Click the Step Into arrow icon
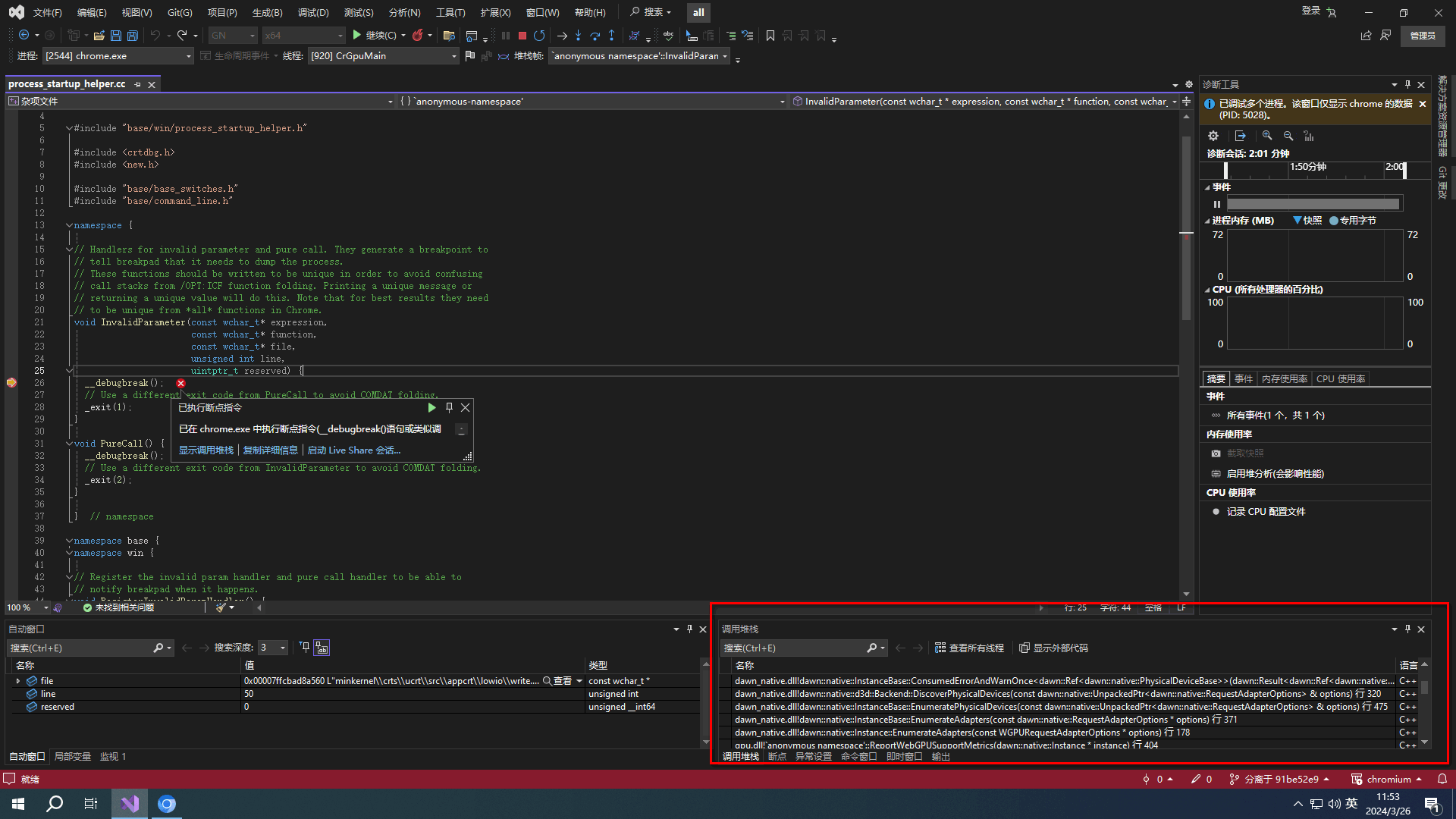 point(578,36)
